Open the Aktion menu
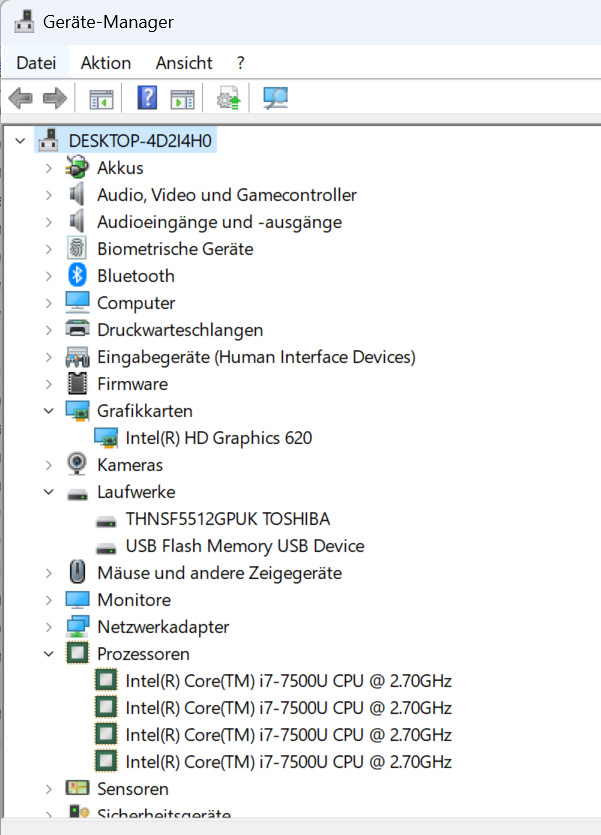Screen dimensions: 601x835 [105, 63]
